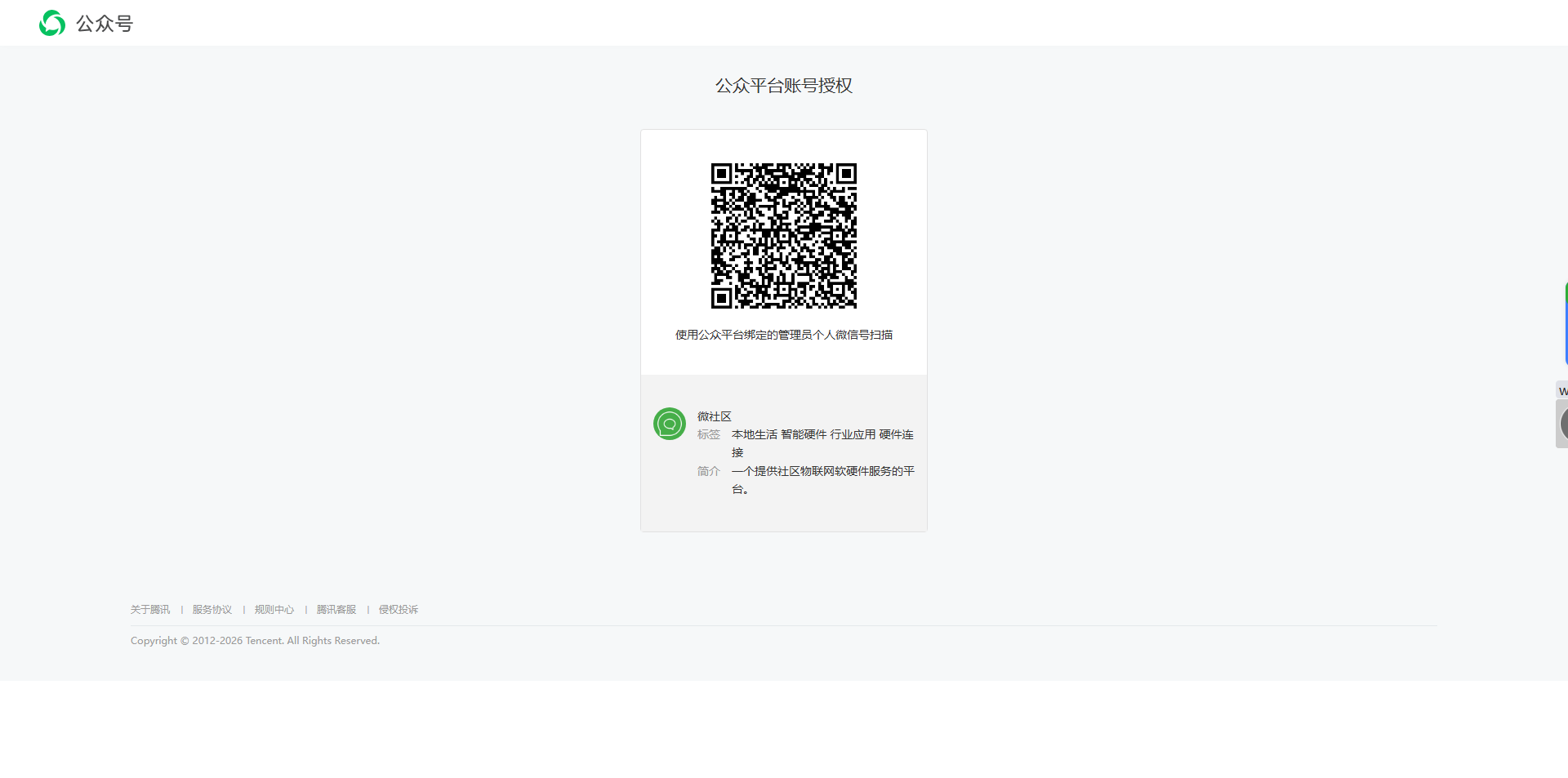Open the 关于腾讯 footer link
Image resolution: width=1568 pixels, height=778 pixels.
pos(150,610)
